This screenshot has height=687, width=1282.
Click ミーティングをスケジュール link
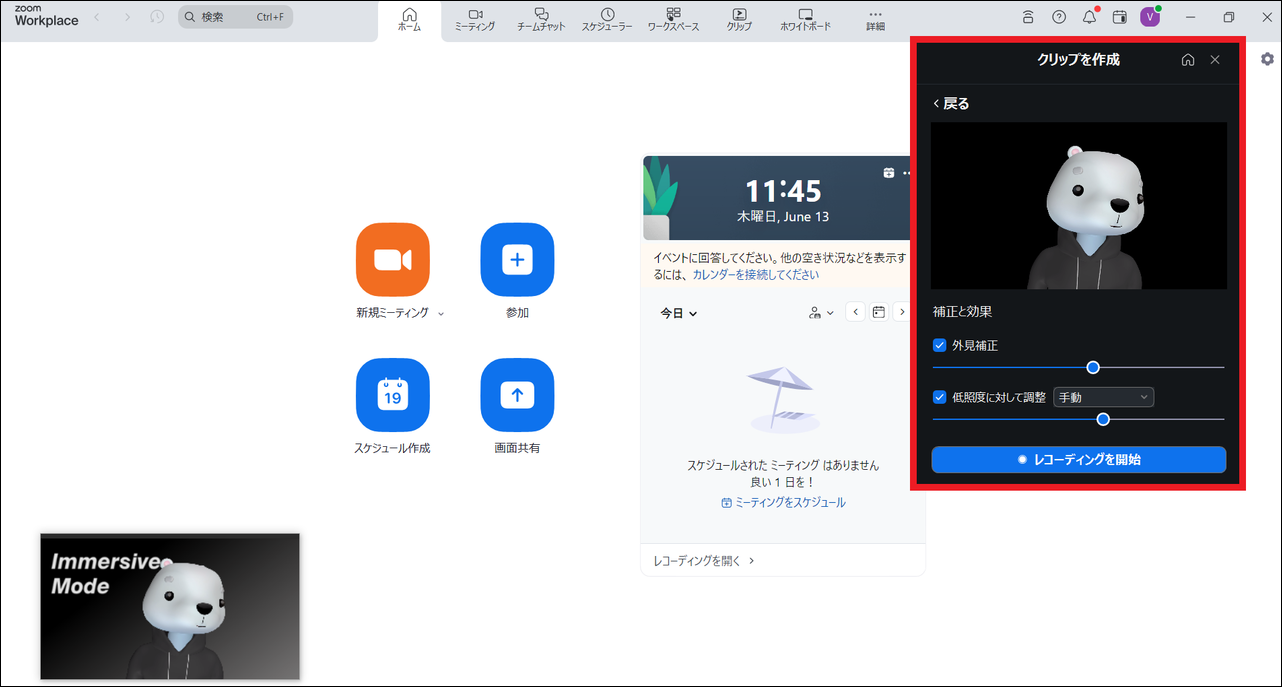783,503
